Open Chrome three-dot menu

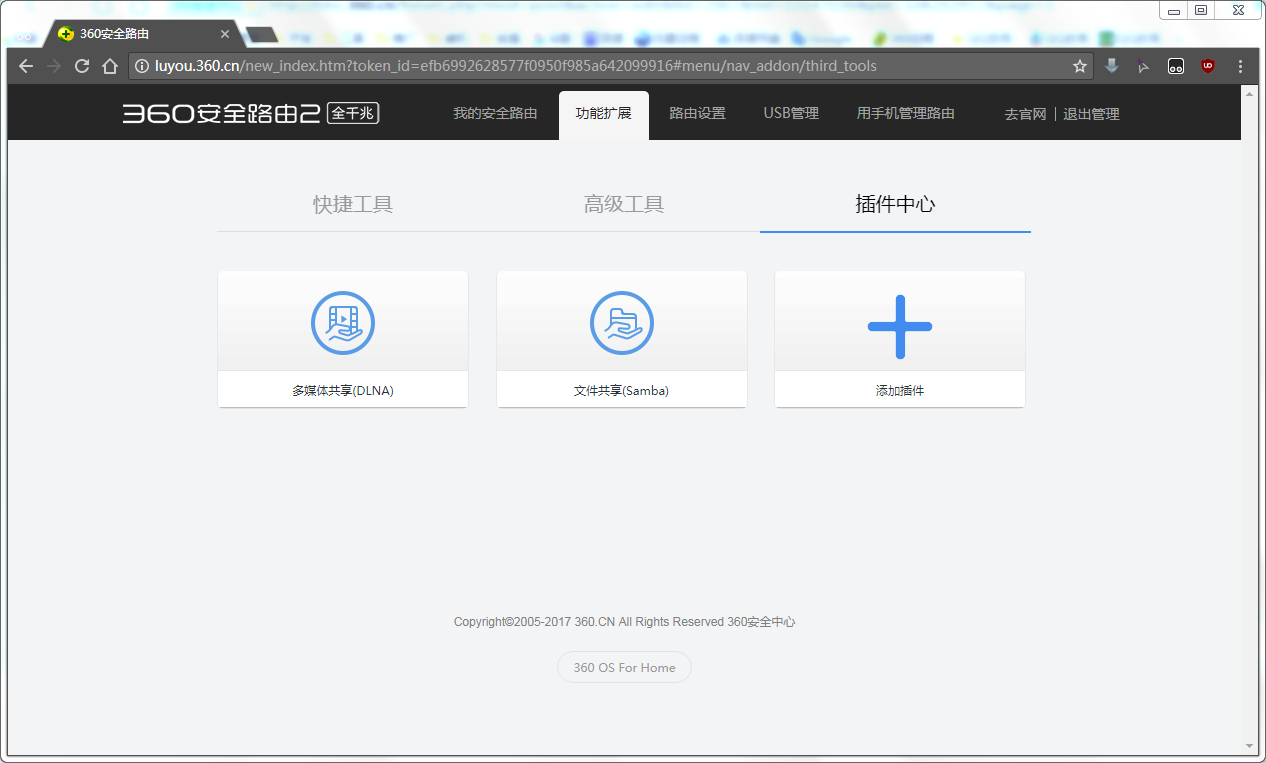[1241, 66]
